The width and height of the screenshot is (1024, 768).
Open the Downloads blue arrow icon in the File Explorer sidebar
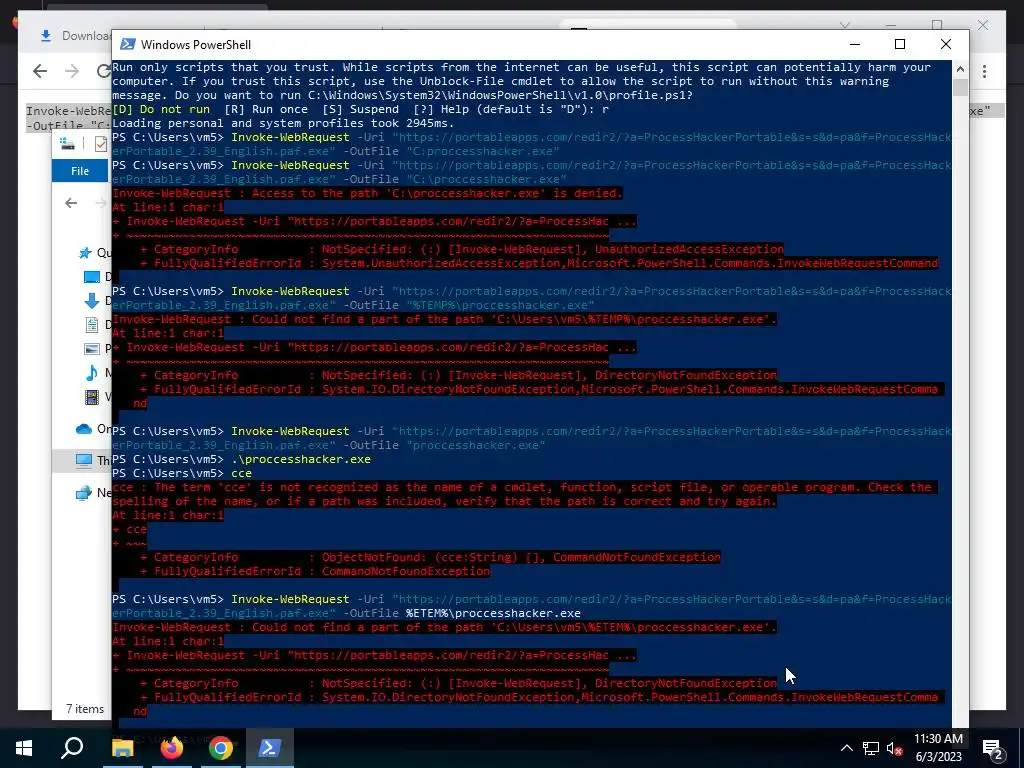(x=92, y=300)
